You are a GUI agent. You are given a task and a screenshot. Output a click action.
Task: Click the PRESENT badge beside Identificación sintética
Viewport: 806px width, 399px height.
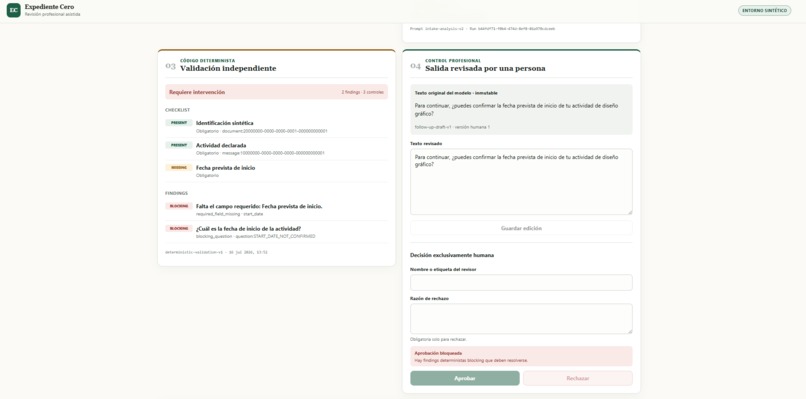click(179, 123)
